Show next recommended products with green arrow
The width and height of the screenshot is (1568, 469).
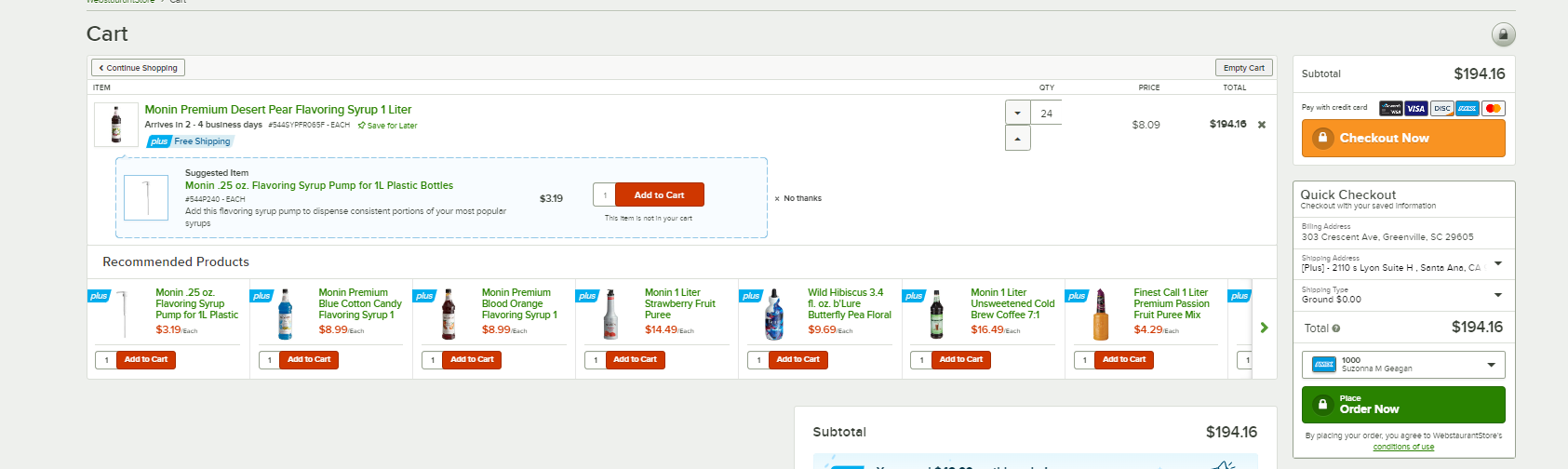click(x=1264, y=328)
